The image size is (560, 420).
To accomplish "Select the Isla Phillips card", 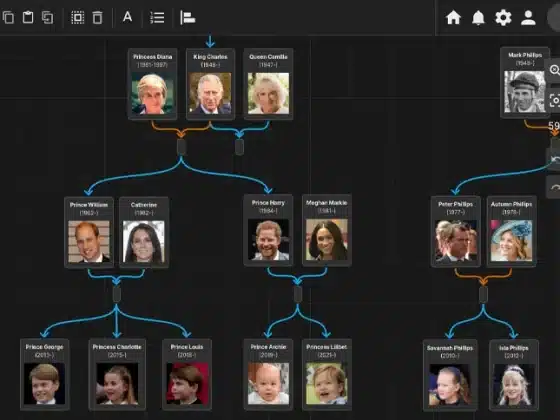I will pos(514,375).
